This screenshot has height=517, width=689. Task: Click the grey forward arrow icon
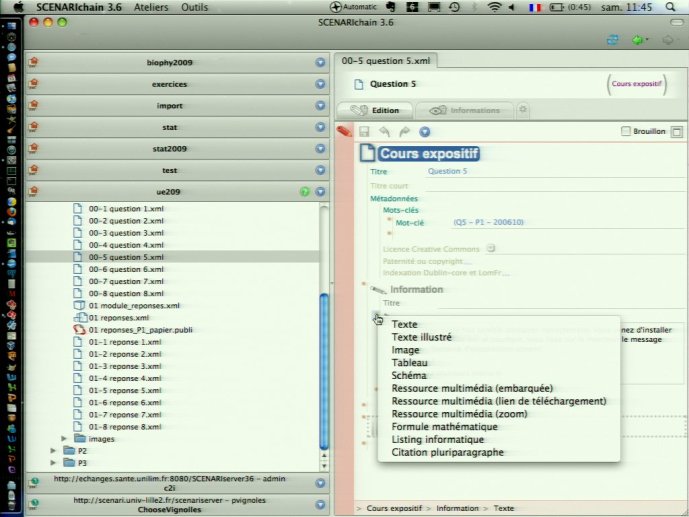pos(667,40)
